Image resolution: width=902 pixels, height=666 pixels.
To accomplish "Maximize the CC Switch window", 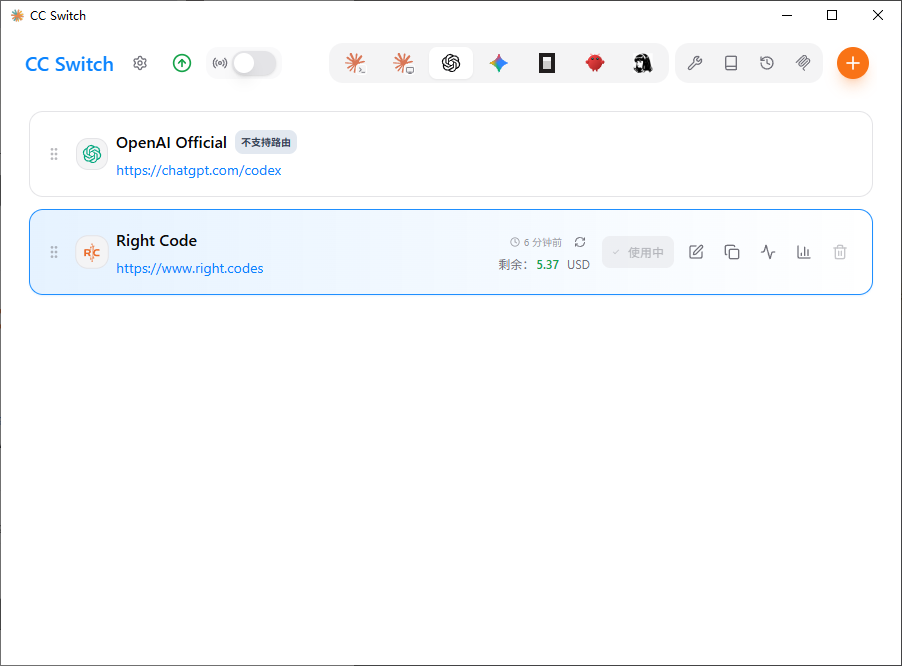I will point(832,15).
